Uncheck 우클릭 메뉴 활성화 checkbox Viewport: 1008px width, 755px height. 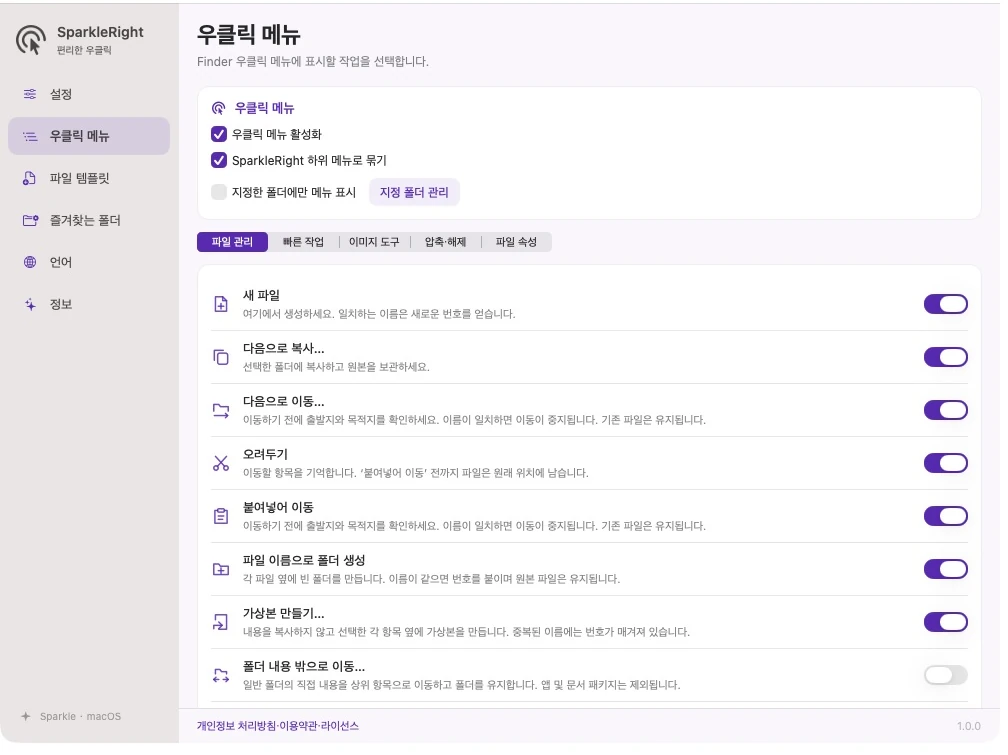[219, 134]
